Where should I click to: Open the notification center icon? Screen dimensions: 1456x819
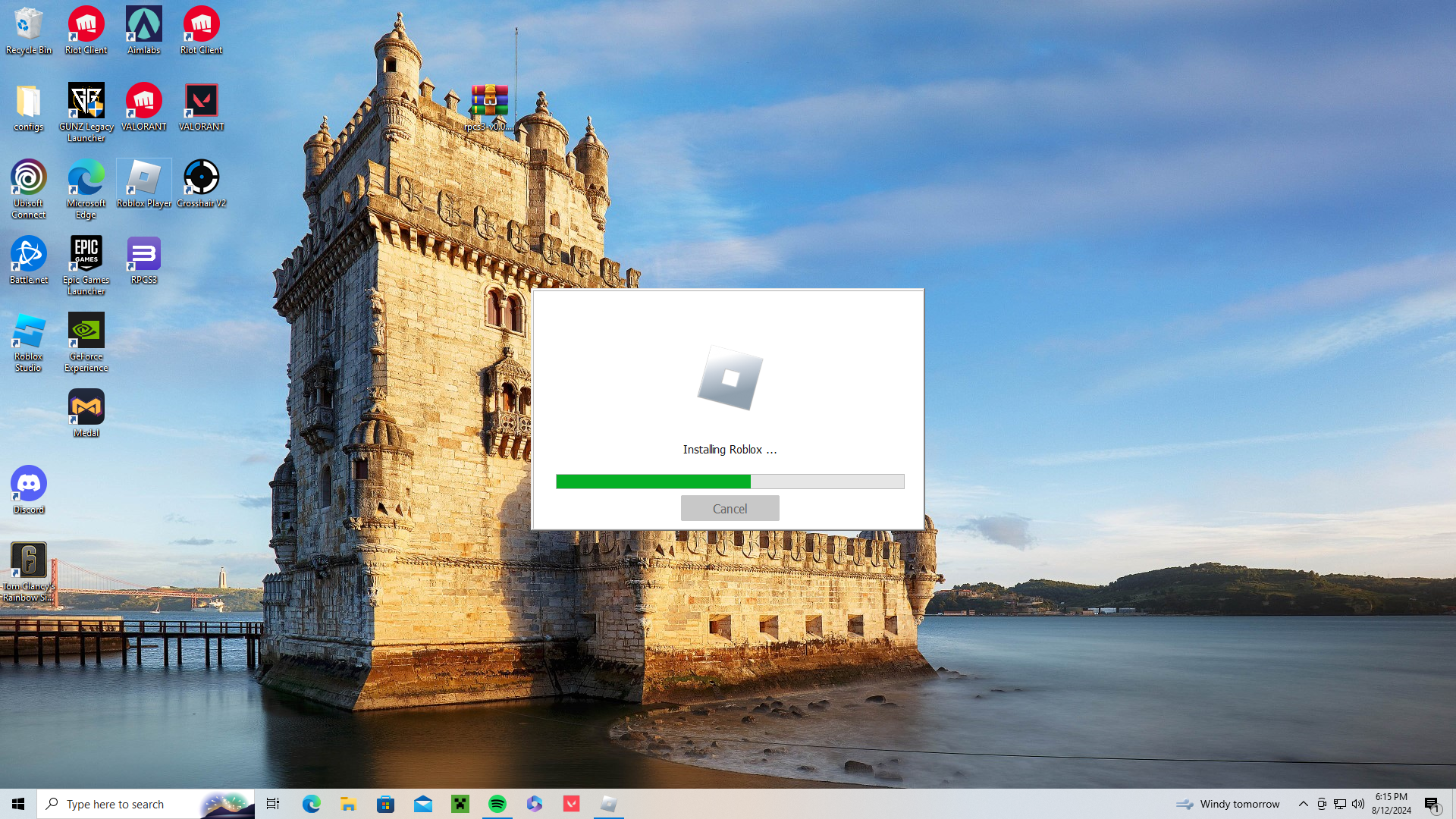tap(1431, 805)
